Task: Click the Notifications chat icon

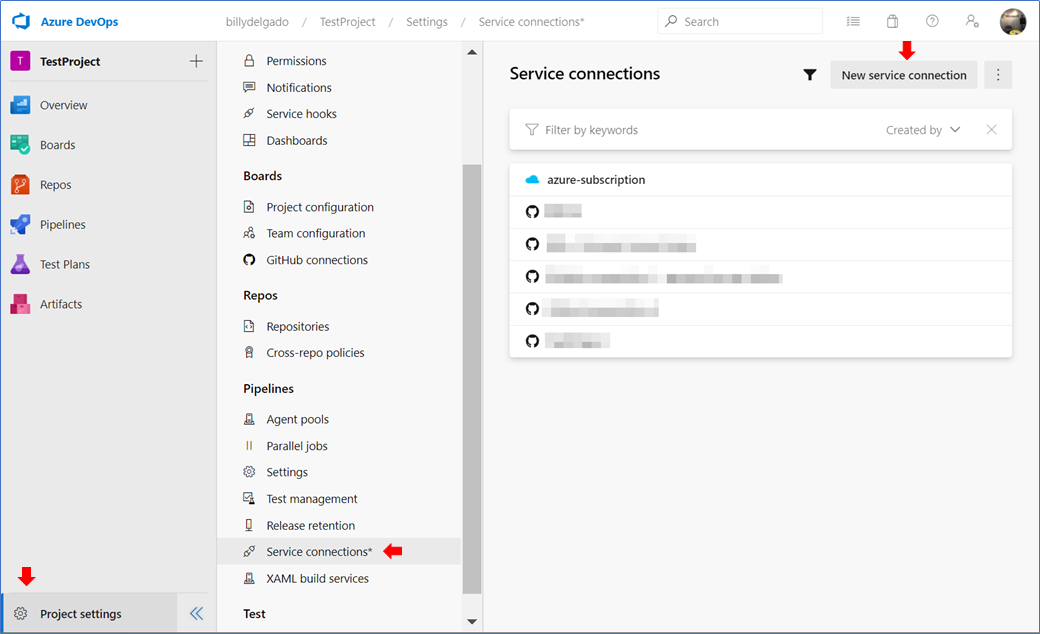Action: coord(249,87)
